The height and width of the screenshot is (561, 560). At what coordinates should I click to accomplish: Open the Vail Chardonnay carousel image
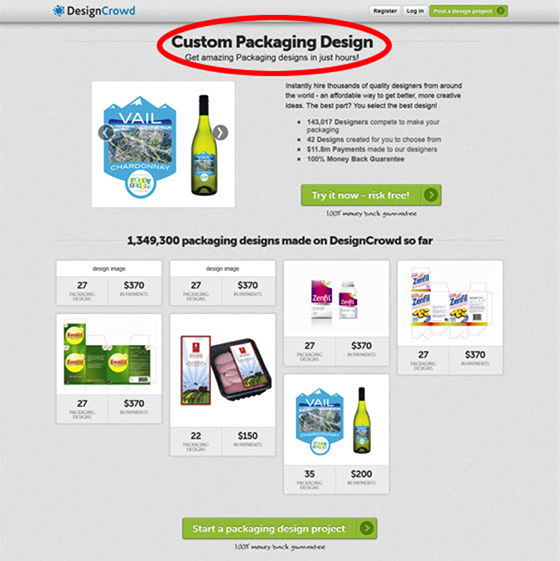tap(163, 144)
